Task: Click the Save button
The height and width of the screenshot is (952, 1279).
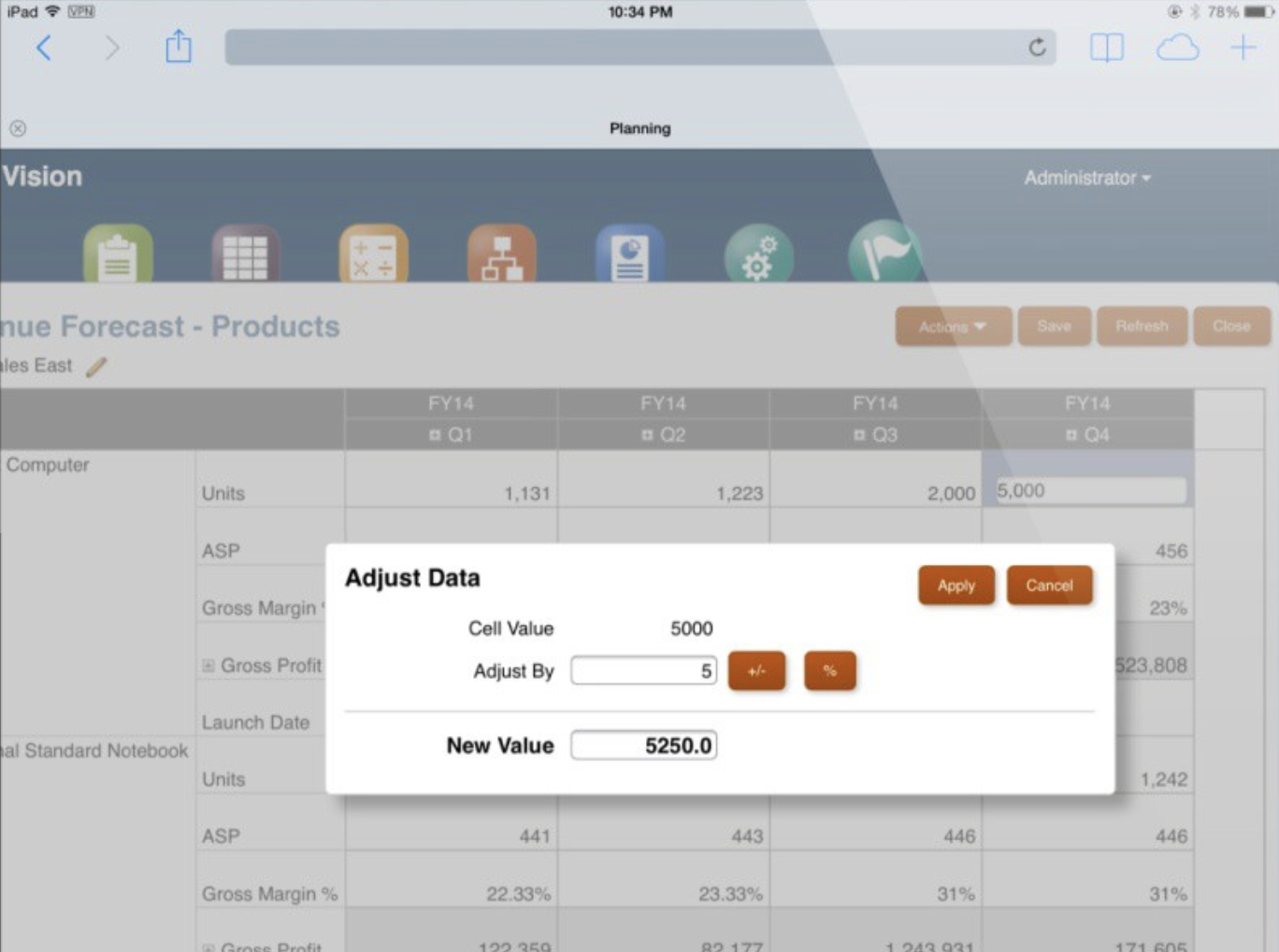Action: [1055, 325]
